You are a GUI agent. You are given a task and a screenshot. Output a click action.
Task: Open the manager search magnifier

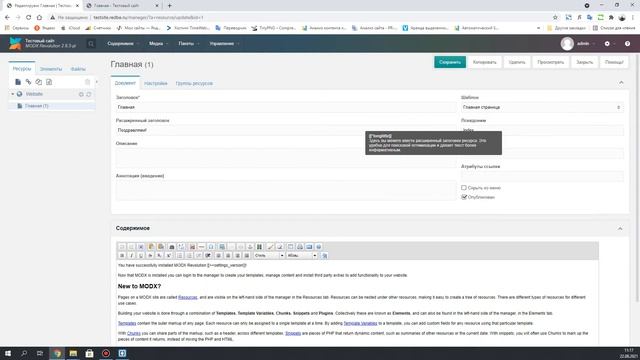click(x=91, y=44)
